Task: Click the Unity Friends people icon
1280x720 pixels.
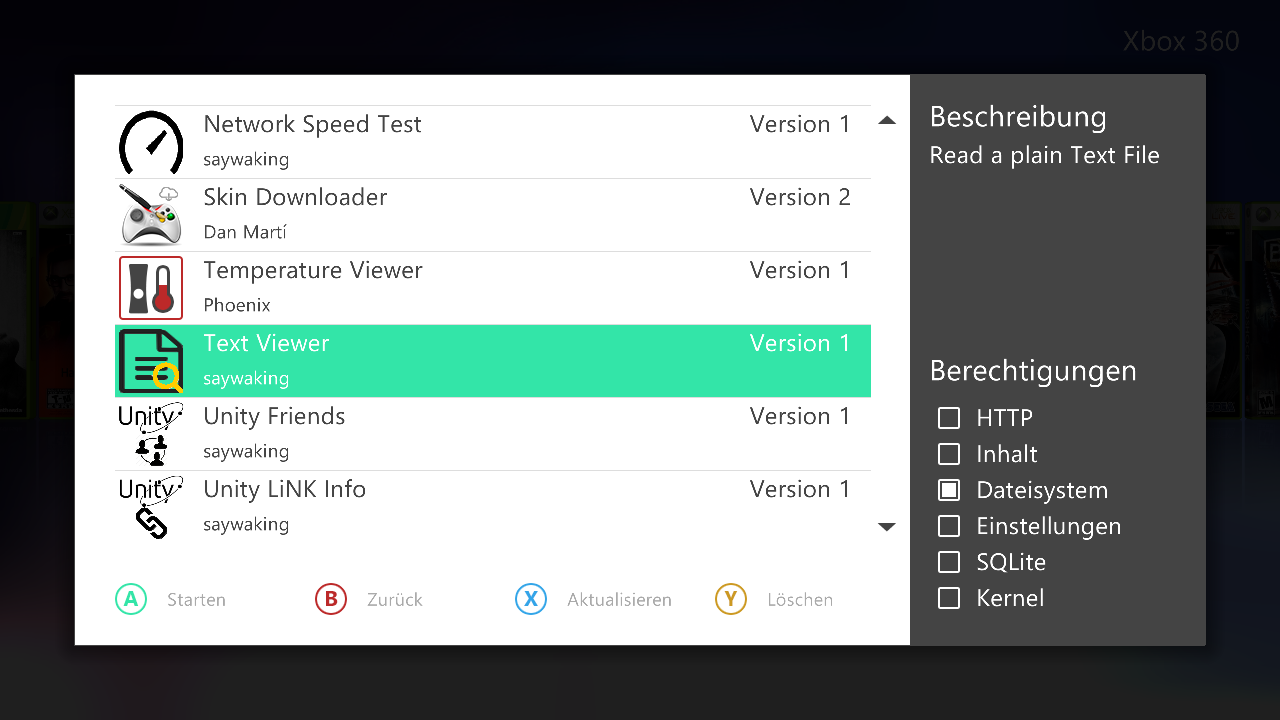Action: click(151, 434)
